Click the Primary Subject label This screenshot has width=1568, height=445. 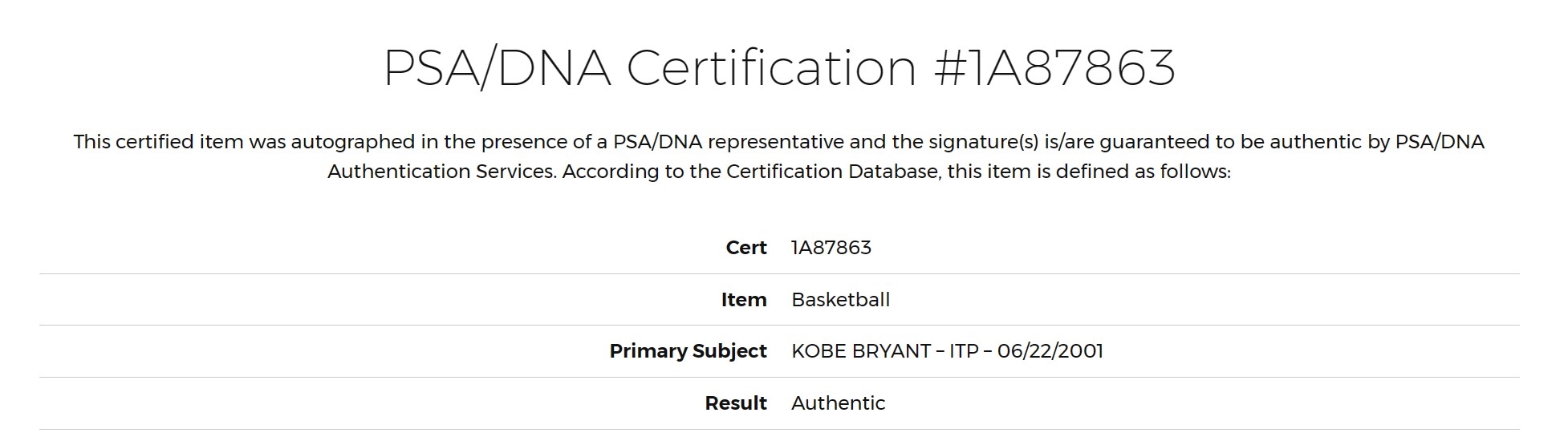(688, 351)
